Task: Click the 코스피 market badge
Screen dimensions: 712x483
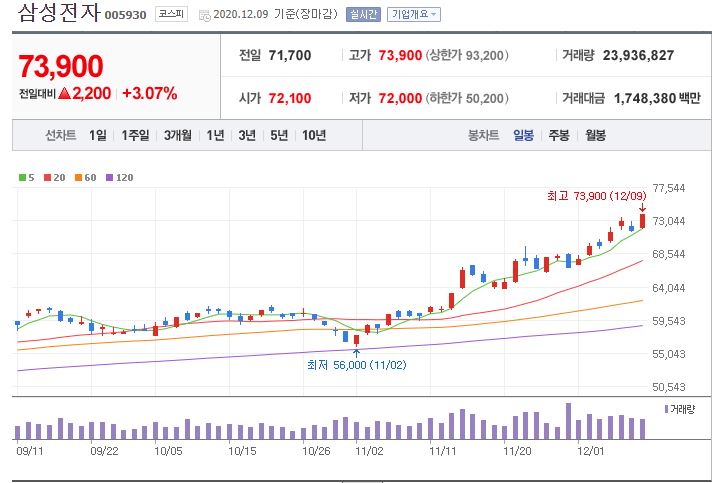Action: 171,14
